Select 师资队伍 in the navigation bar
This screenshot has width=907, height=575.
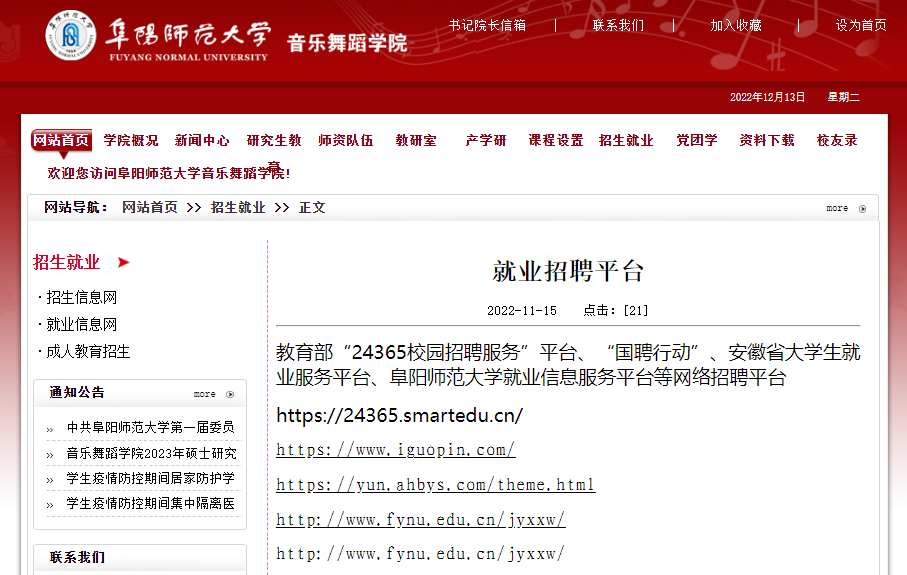(x=345, y=141)
